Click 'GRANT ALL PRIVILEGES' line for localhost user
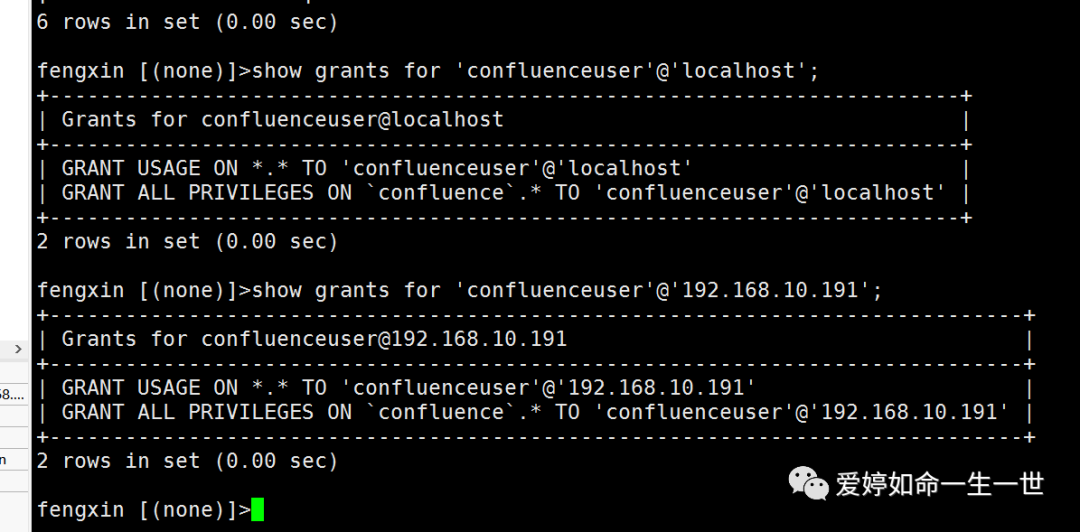The image size is (1080, 532). (503, 192)
